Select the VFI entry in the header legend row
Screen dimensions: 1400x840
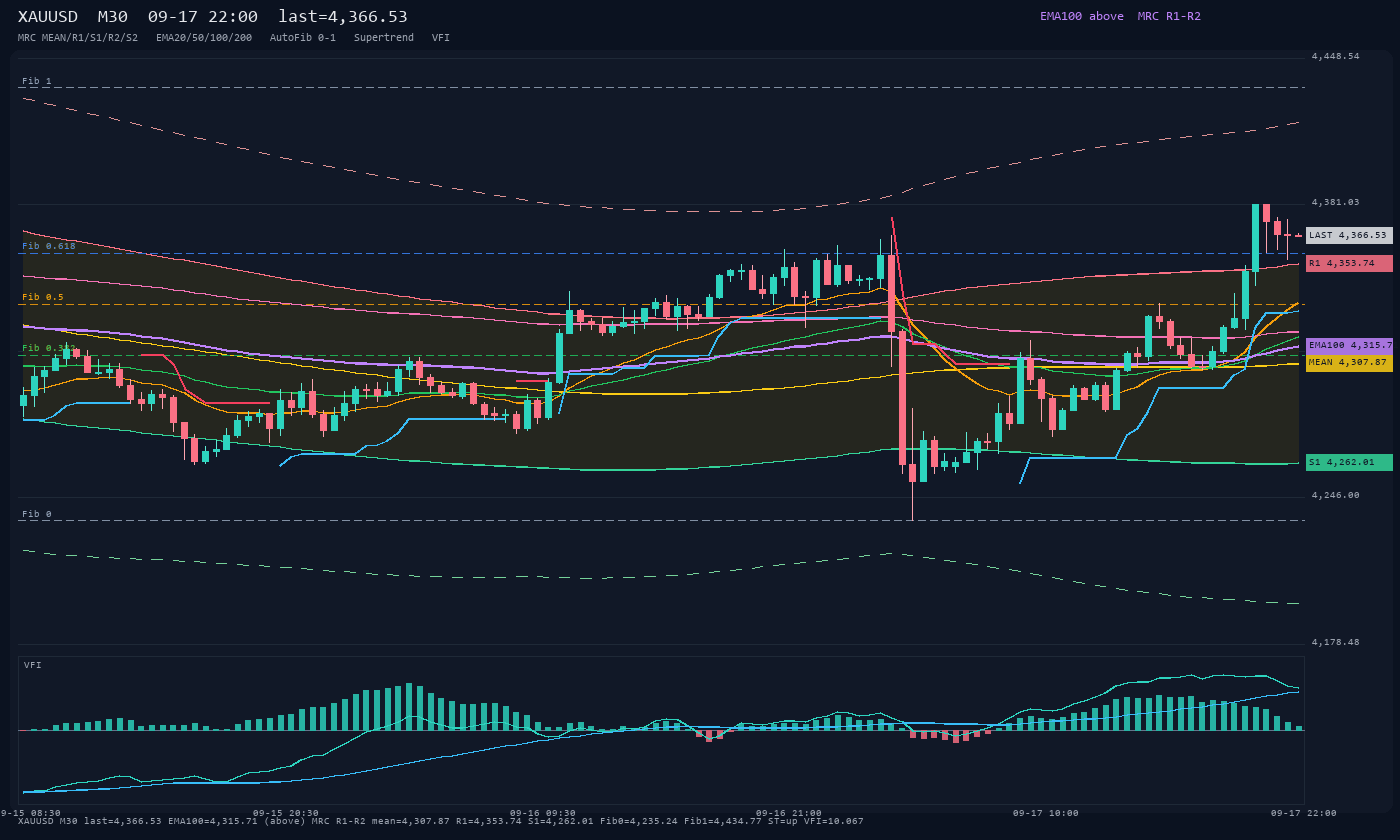[441, 37]
